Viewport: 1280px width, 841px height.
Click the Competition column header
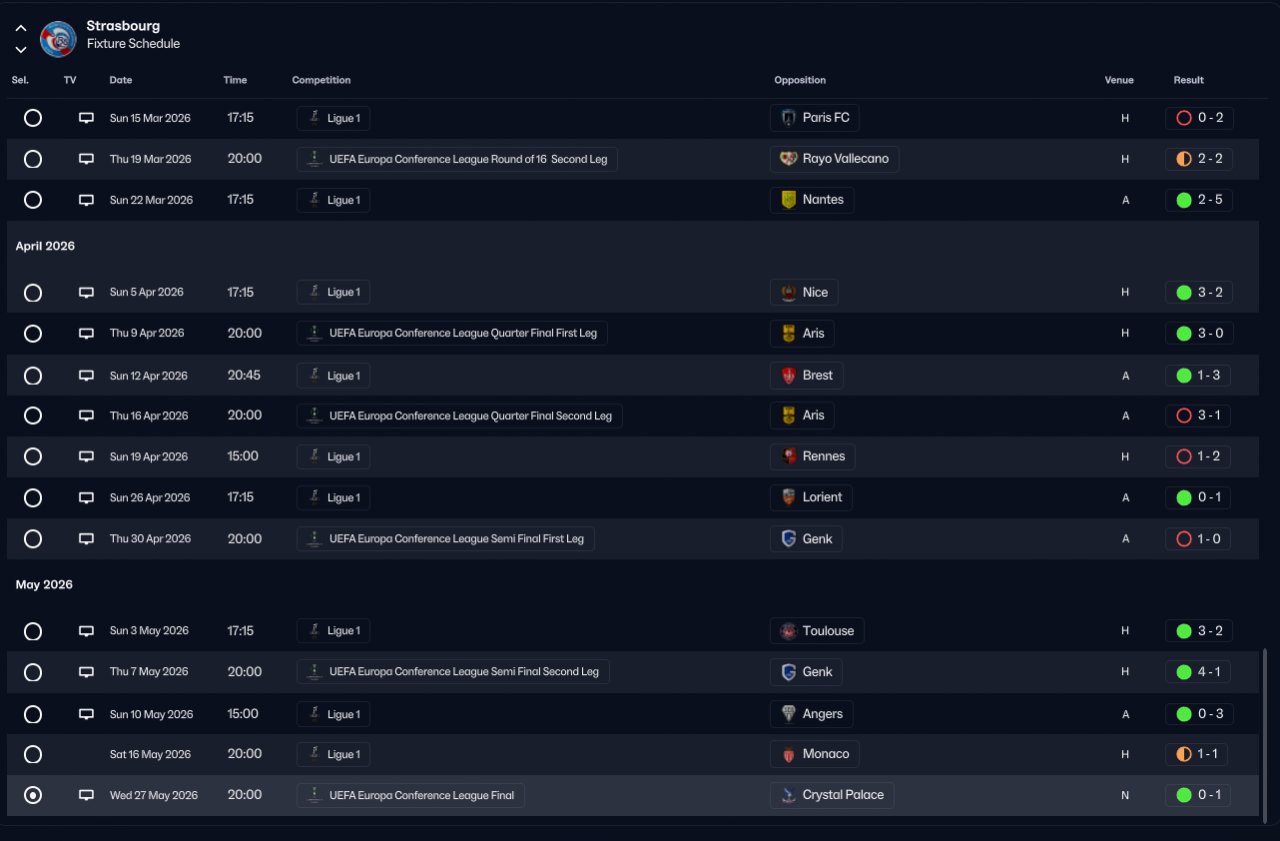tap(321, 80)
